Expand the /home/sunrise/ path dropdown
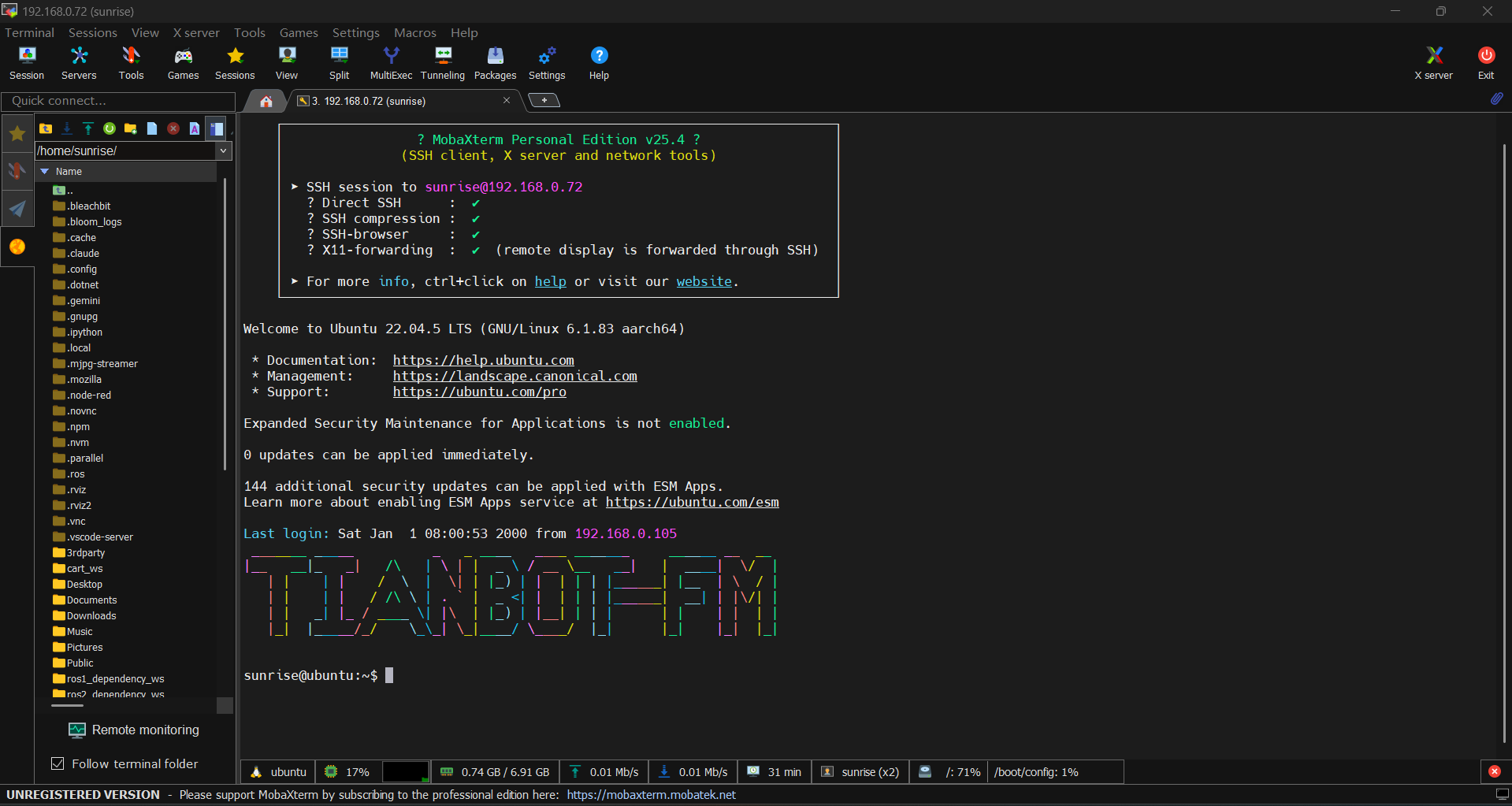The width and height of the screenshot is (1512, 806). tap(224, 150)
